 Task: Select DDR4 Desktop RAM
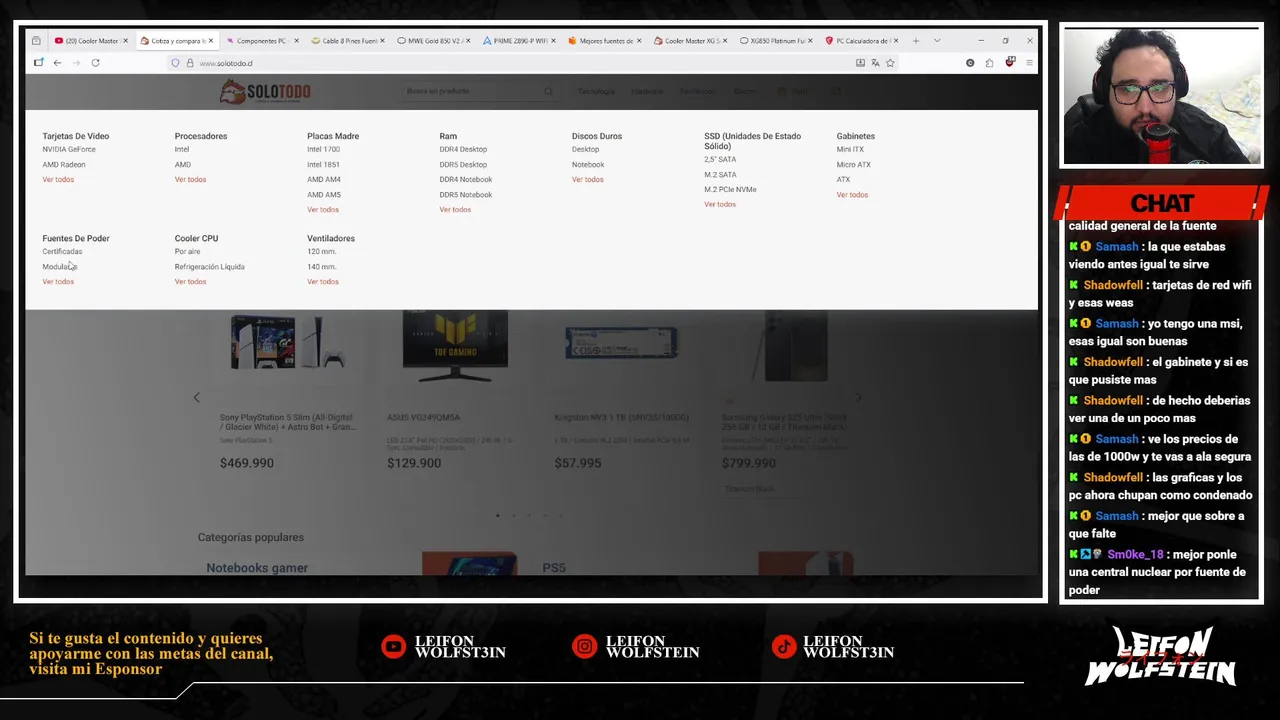pos(463,149)
